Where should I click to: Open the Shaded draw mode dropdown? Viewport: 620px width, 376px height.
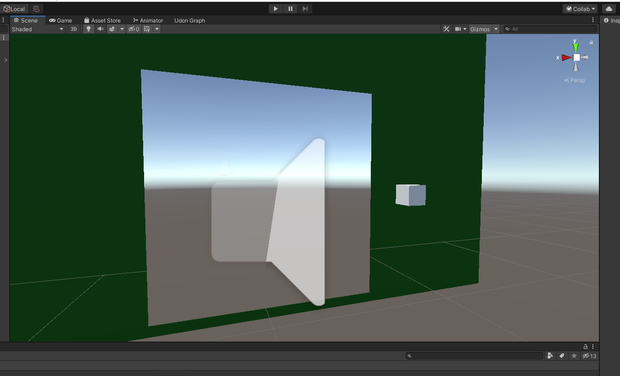[38, 29]
